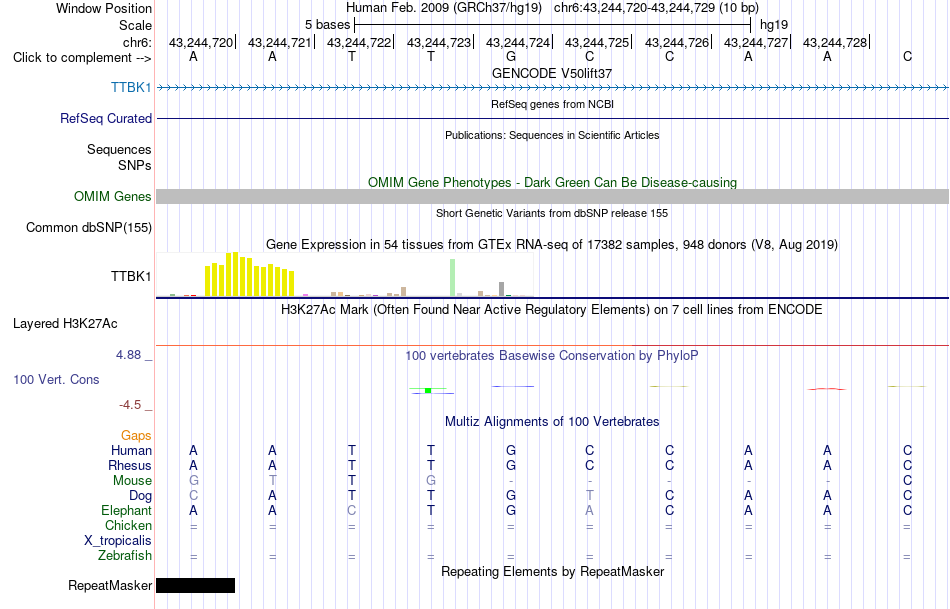Screen dimensions: 950x609
Task: Click the Dog species row label
Action: [x=140, y=496]
